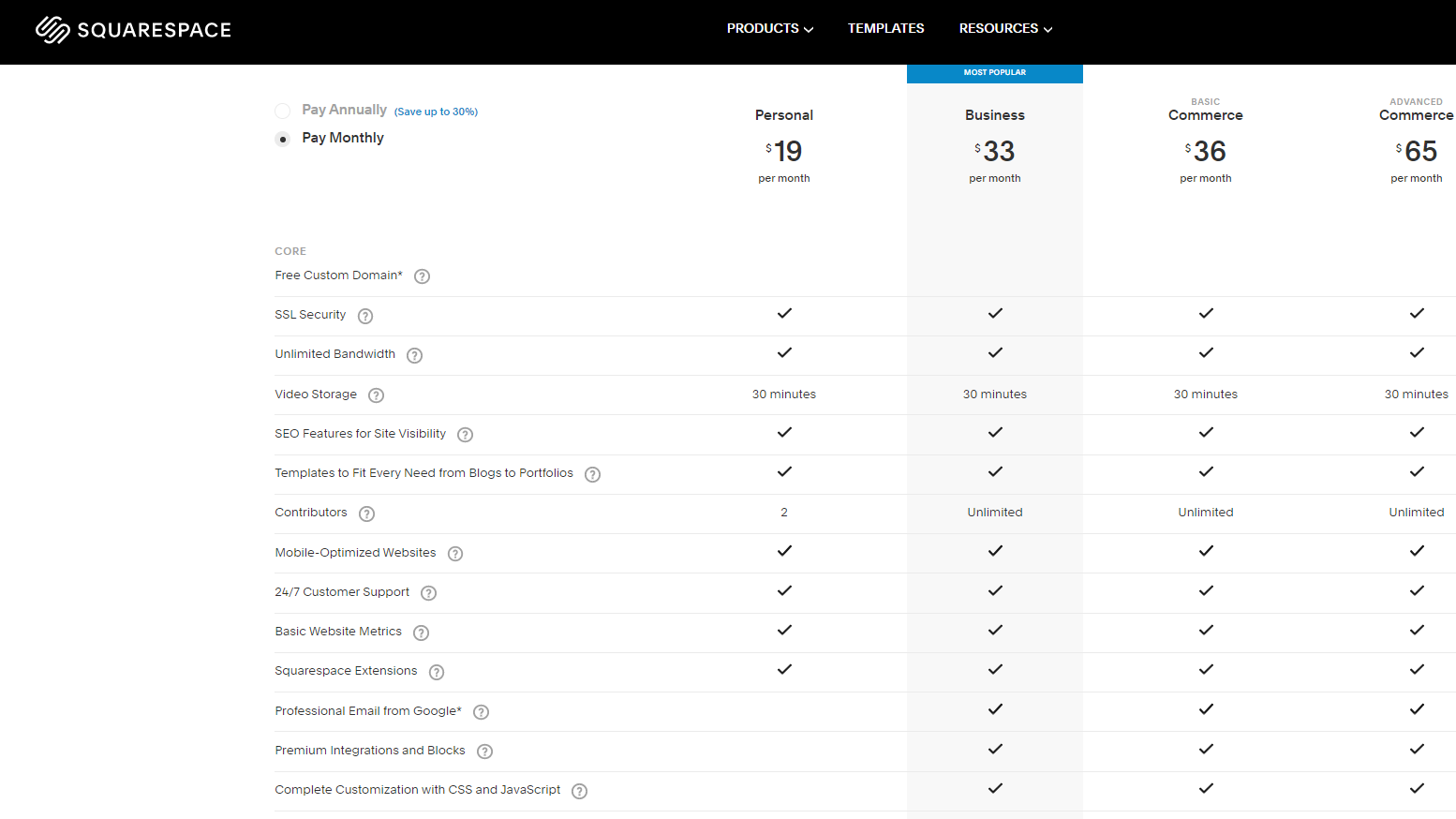Click the $36 Basic Commerce price
Image resolution: width=1456 pixels, height=819 pixels.
(x=1206, y=151)
